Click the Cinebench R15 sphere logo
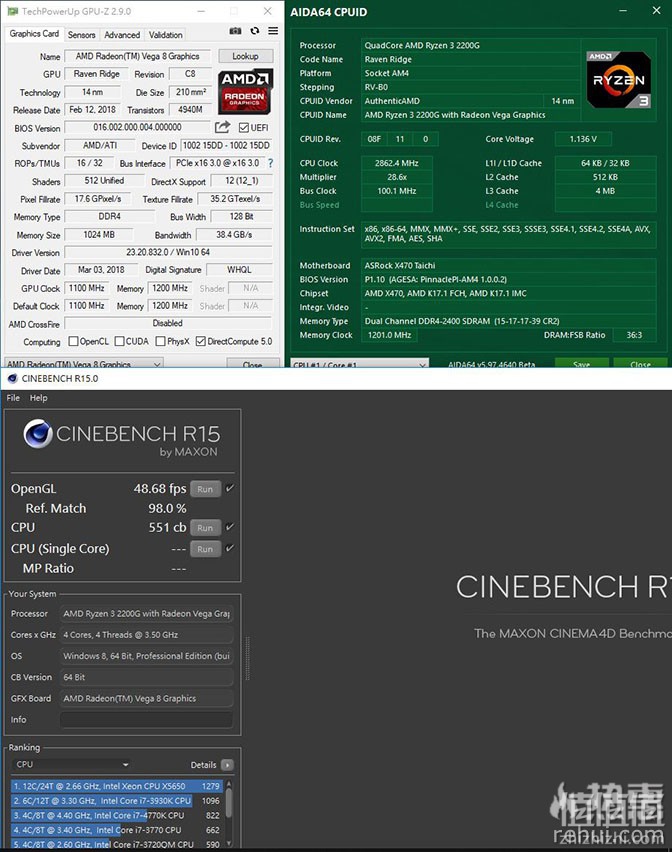 click(37, 434)
